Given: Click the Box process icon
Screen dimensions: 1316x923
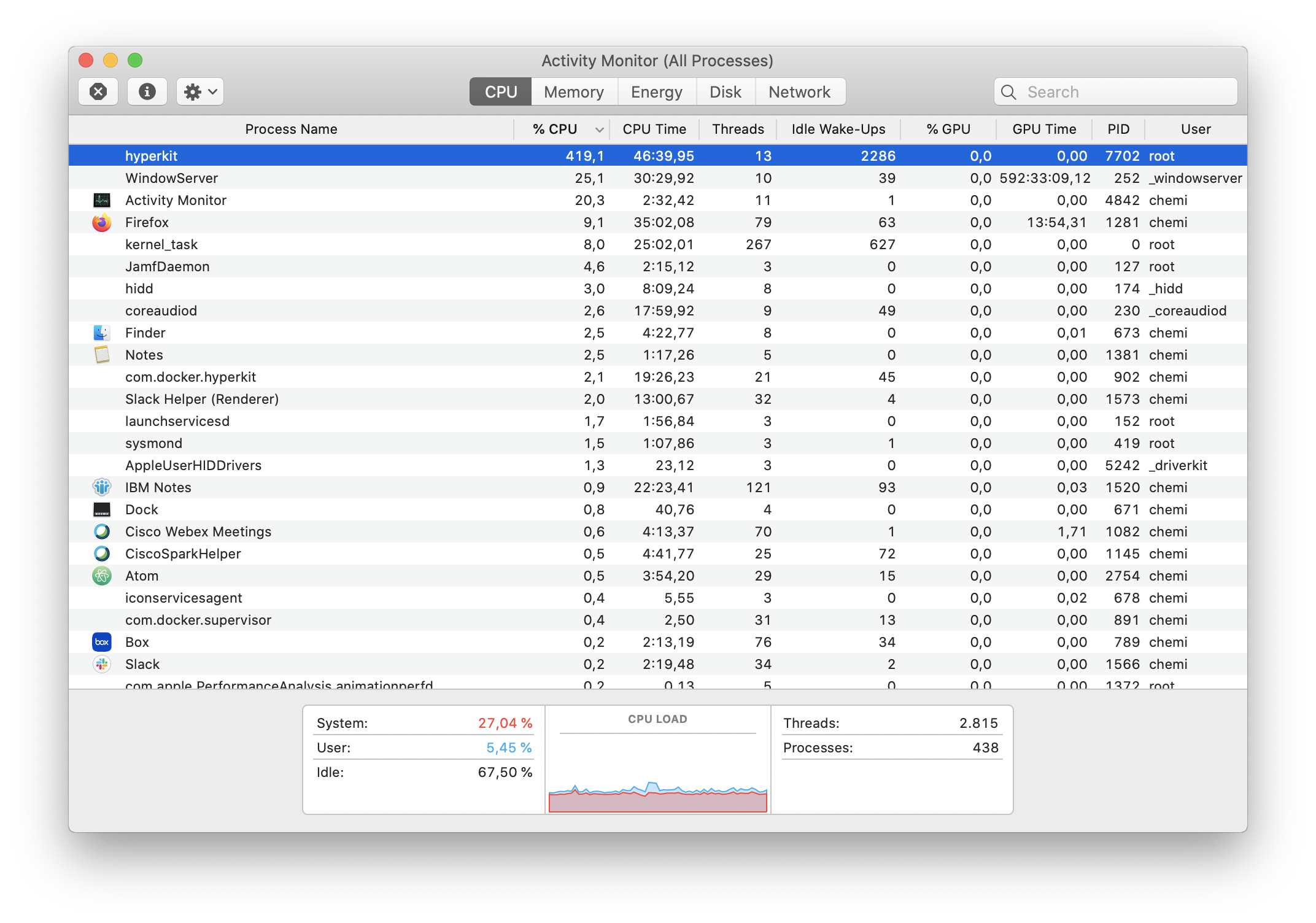Looking at the screenshot, I should pyautogui.click(x=102, y=642).
